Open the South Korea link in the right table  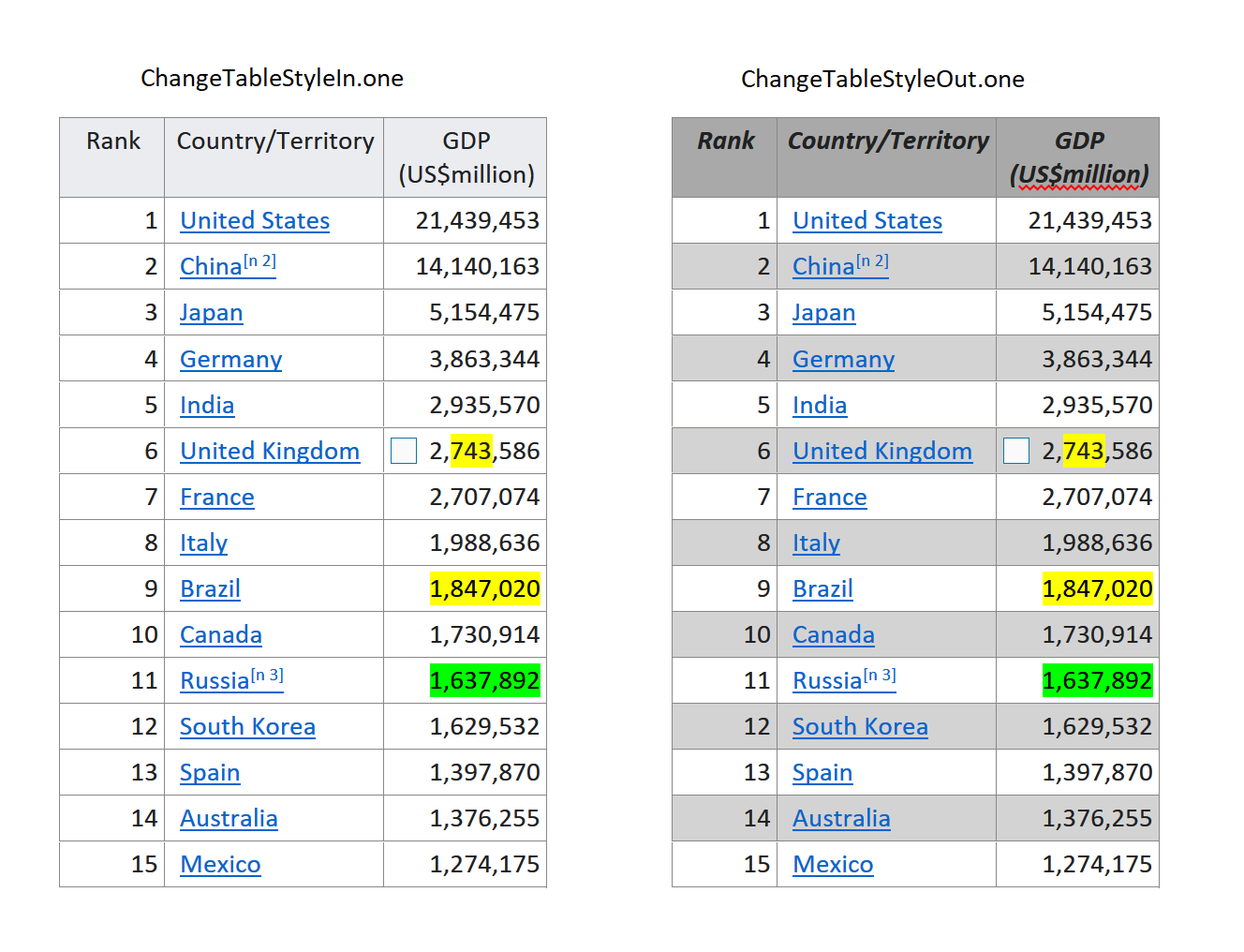pos(860,727)
